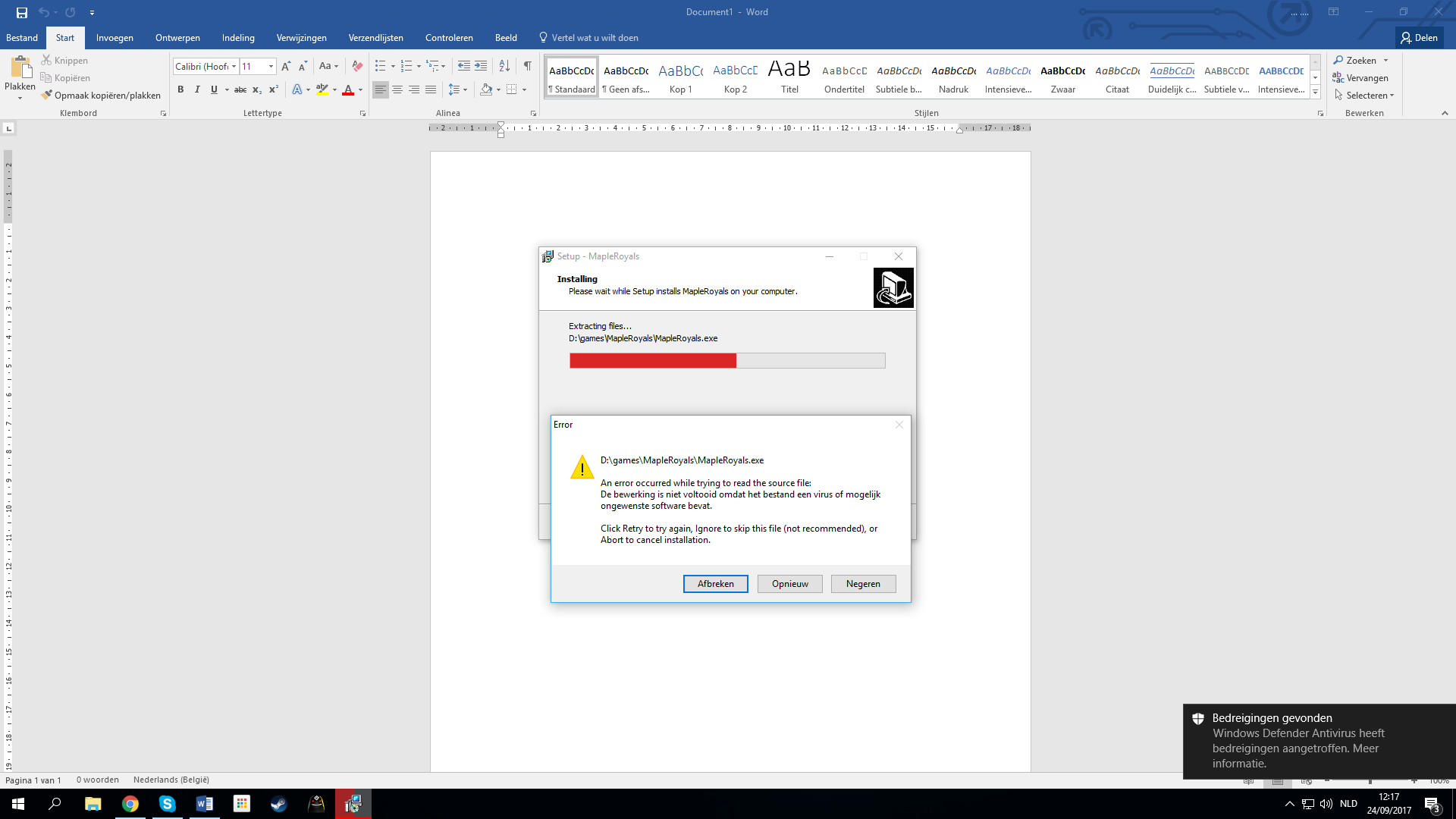Viewport: 1456px width, 819px height.
Task: Select Opmaak kopiëren/plakken format painter
Action: (101, 96)
